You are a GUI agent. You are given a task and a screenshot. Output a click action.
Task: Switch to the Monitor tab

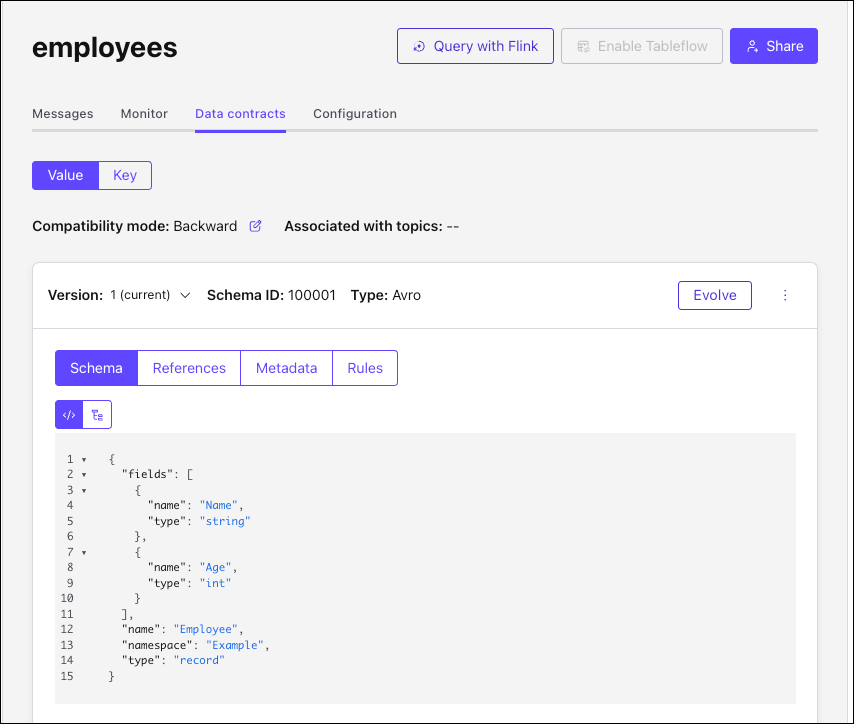(x=143, y=113)
